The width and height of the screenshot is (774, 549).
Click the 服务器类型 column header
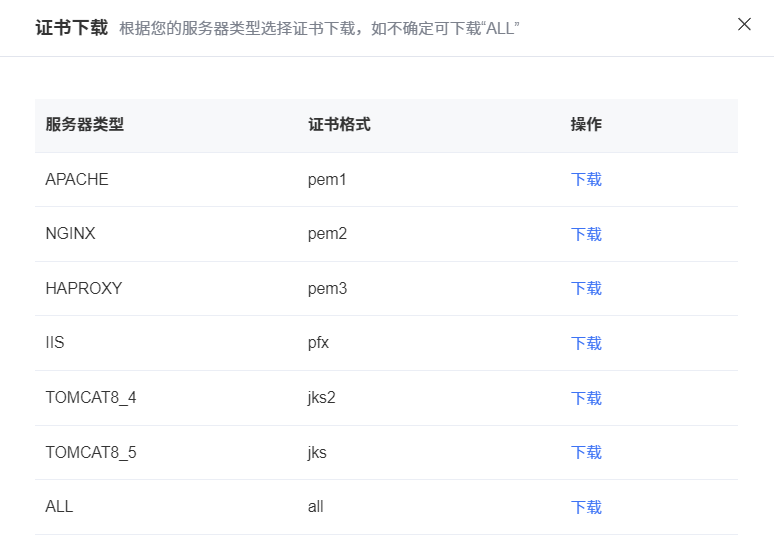click(x=85, y=125)
